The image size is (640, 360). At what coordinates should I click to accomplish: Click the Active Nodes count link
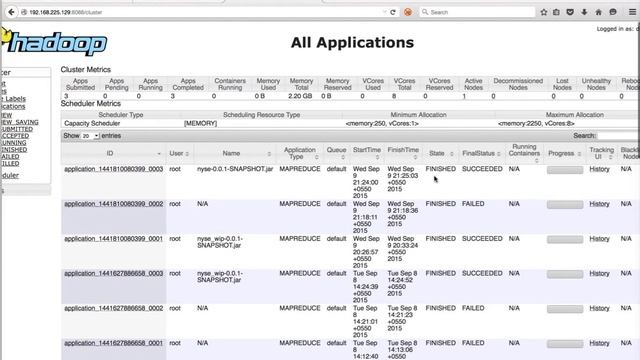click(x=464, y=96)
